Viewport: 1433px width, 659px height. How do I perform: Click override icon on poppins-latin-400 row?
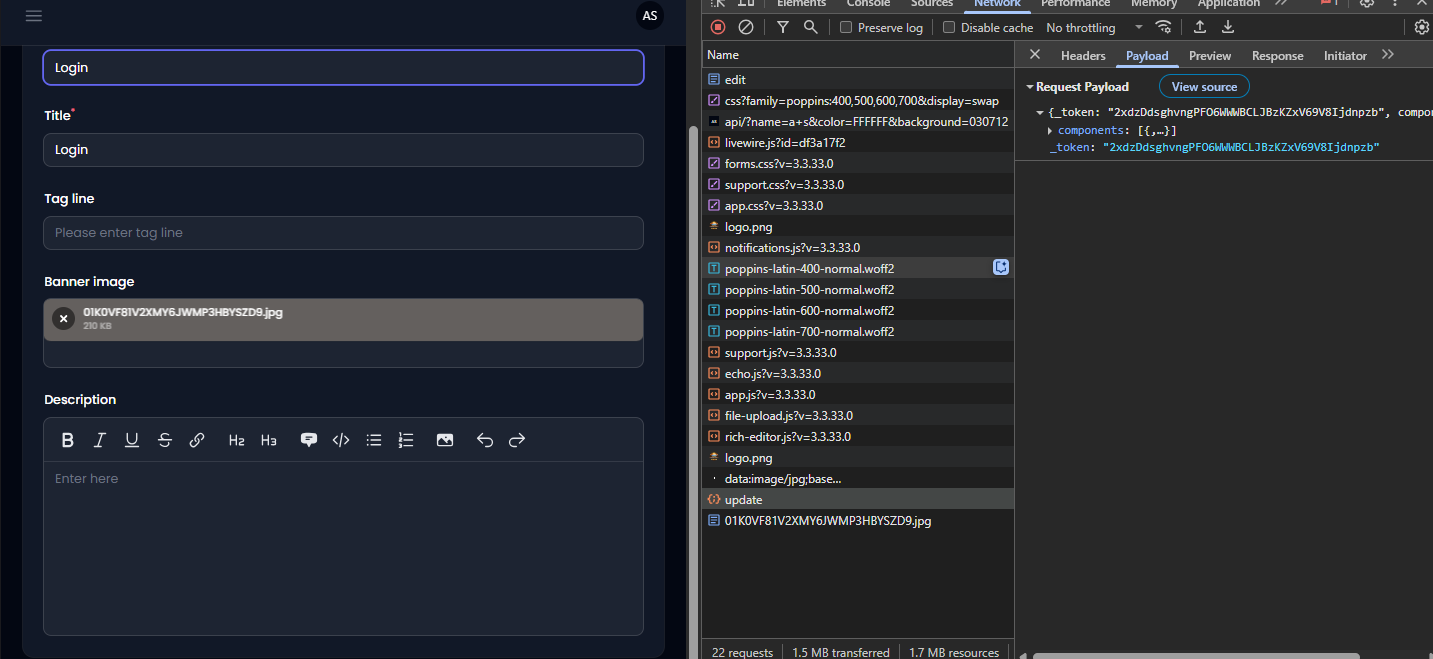click(x=1001, y=267)
